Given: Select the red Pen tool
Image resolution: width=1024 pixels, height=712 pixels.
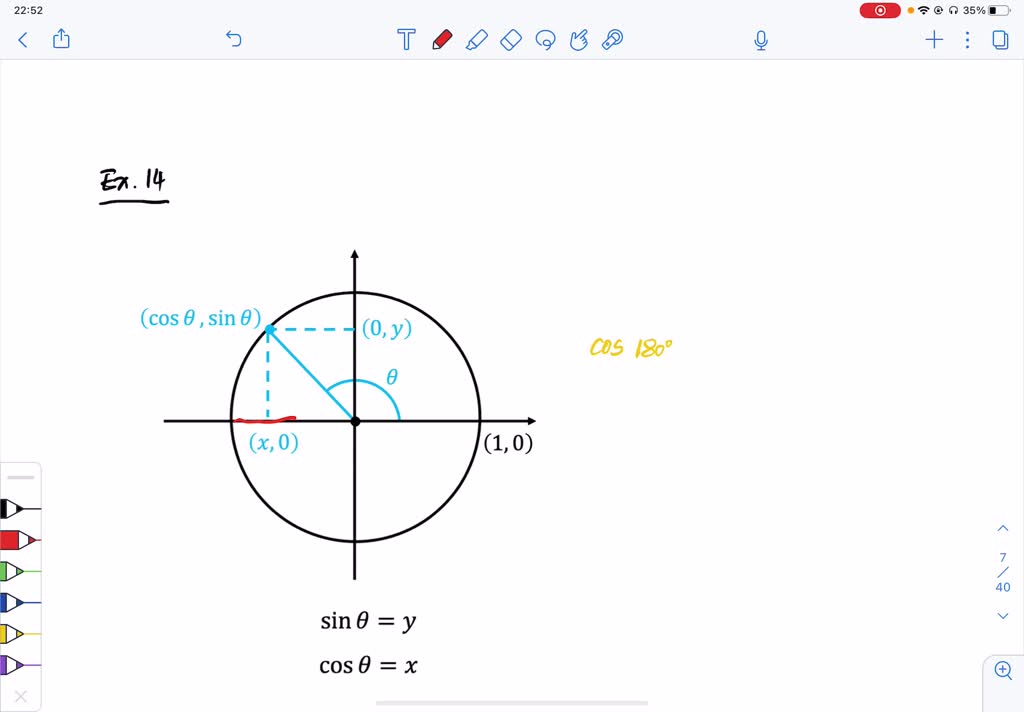Looking at the screenshot, I should point(441,39).
